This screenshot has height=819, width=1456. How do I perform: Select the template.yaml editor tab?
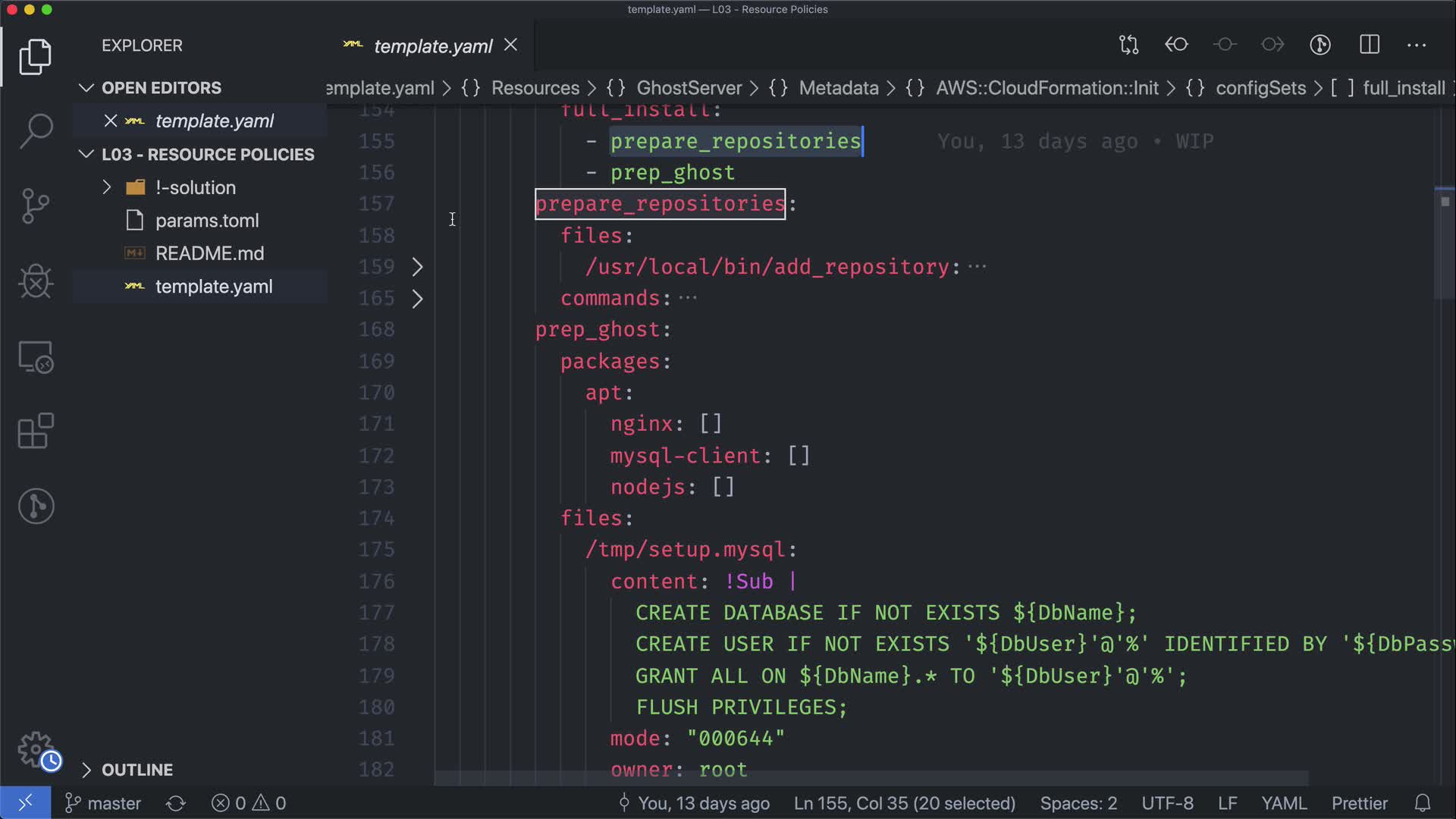[432, 46]
